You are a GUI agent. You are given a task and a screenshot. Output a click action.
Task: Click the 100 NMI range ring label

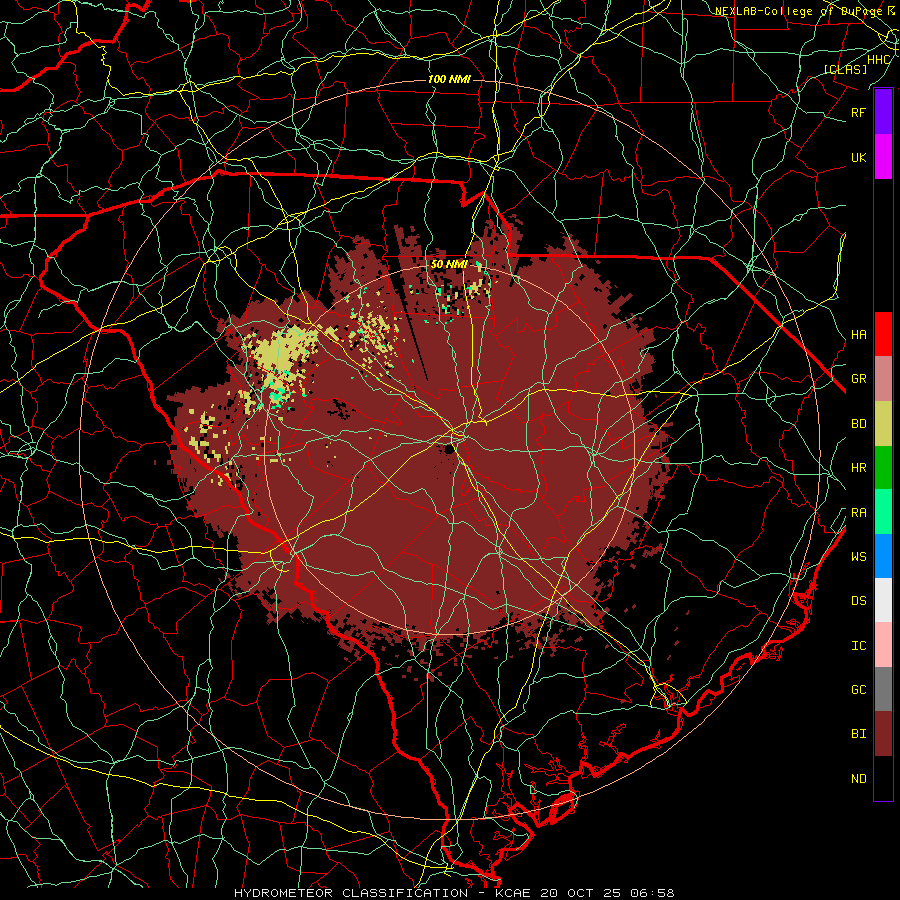(449, 79)
